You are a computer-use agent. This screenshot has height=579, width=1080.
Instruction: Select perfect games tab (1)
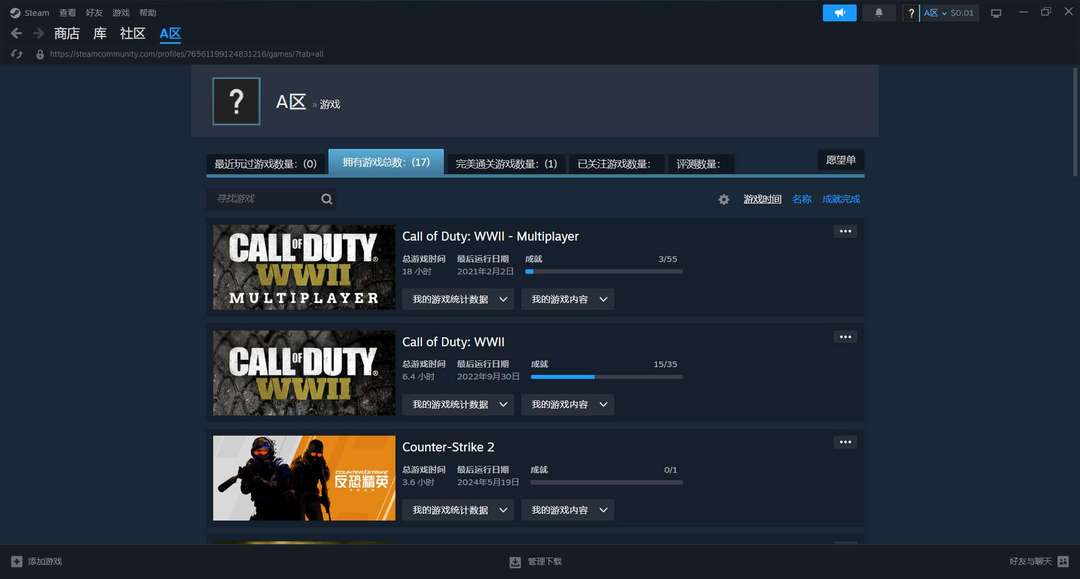[506, 164]
